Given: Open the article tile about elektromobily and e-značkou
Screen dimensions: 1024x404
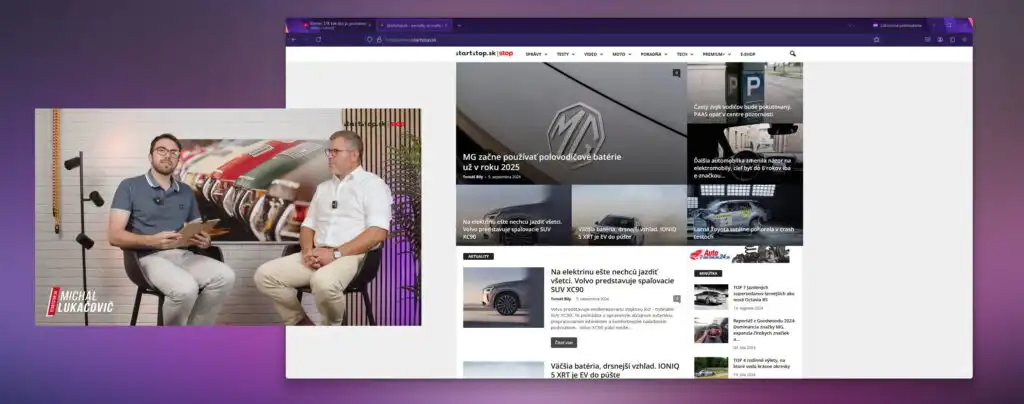Looking at the screenshot, I should coord(744,153).
